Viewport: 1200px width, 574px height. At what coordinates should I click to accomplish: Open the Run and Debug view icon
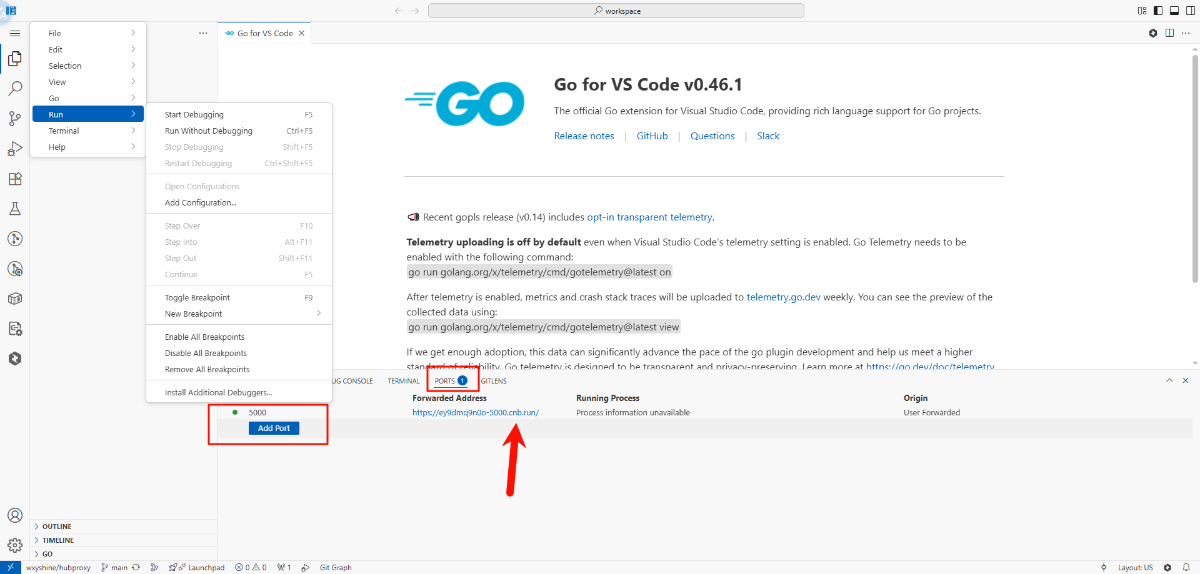[x=15, y=149]
